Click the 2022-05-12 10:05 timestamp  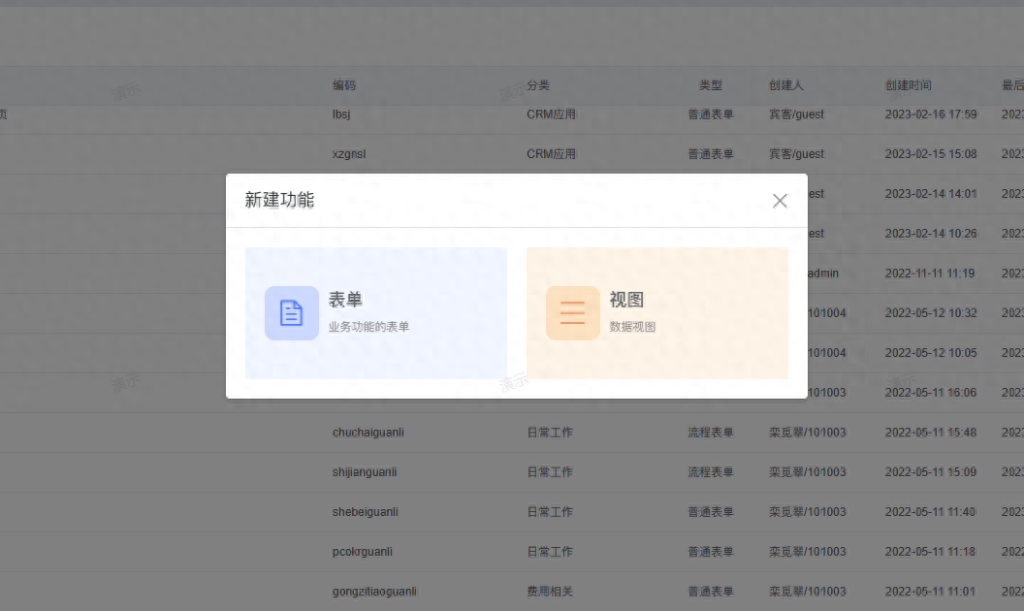pyautogui.click(x=931, y=353)
